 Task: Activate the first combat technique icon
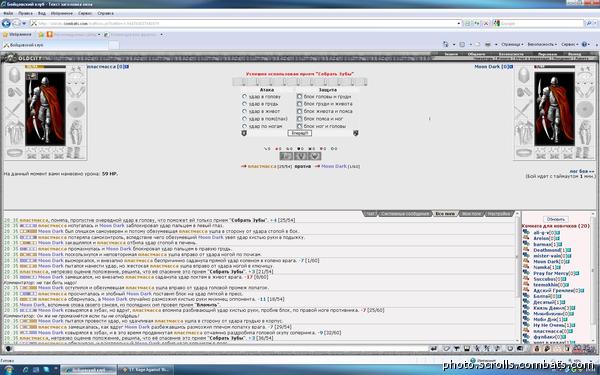tap(286, 156)
